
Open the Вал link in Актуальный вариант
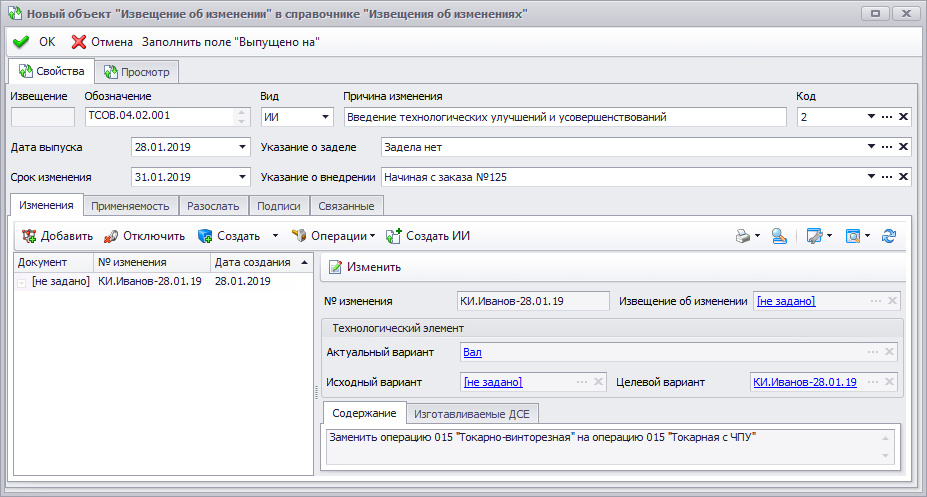pyautogui.click(x=472, y=352)
